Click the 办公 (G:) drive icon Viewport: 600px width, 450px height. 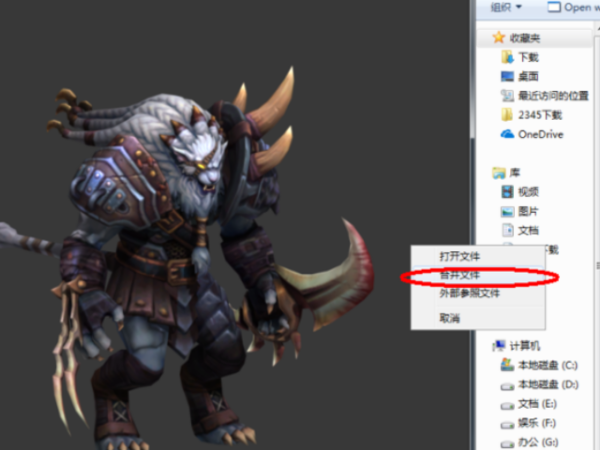tap(507, 444)
